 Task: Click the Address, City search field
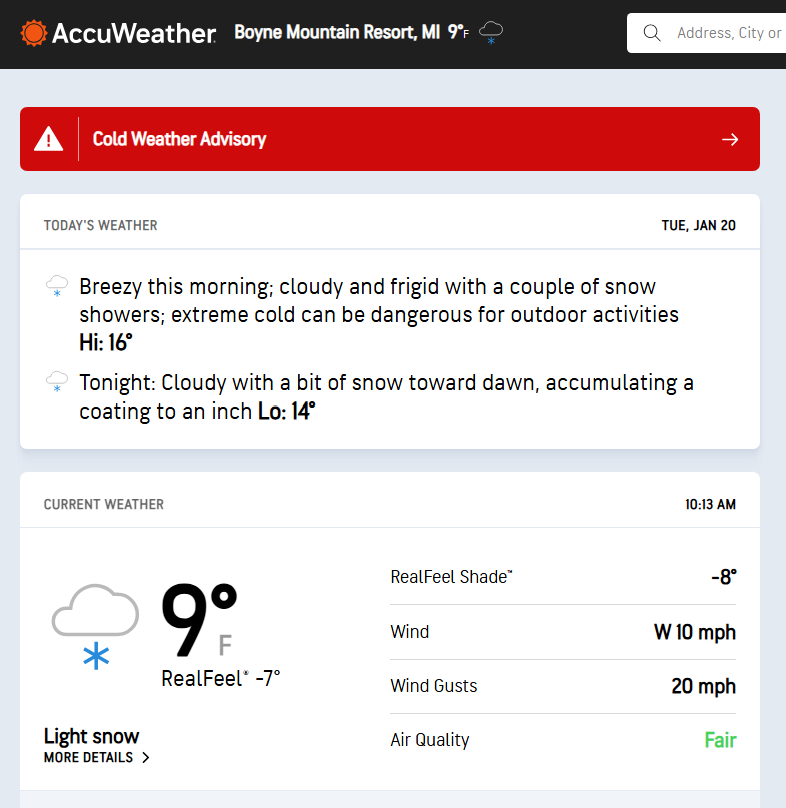[728, 33]
